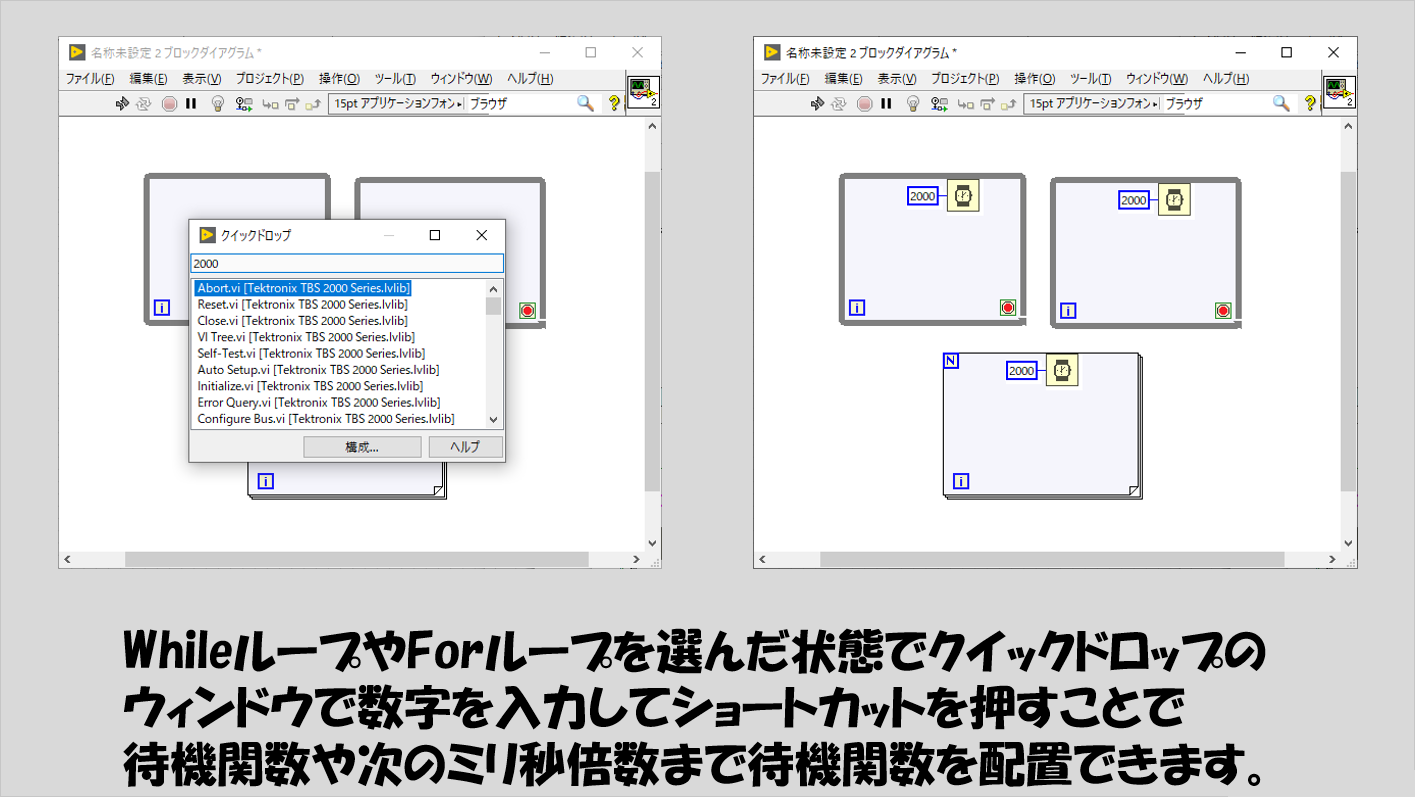Click Step Over in window behind Quick Drop
This screenshot has width=1415, height=797.
(292, 103)
